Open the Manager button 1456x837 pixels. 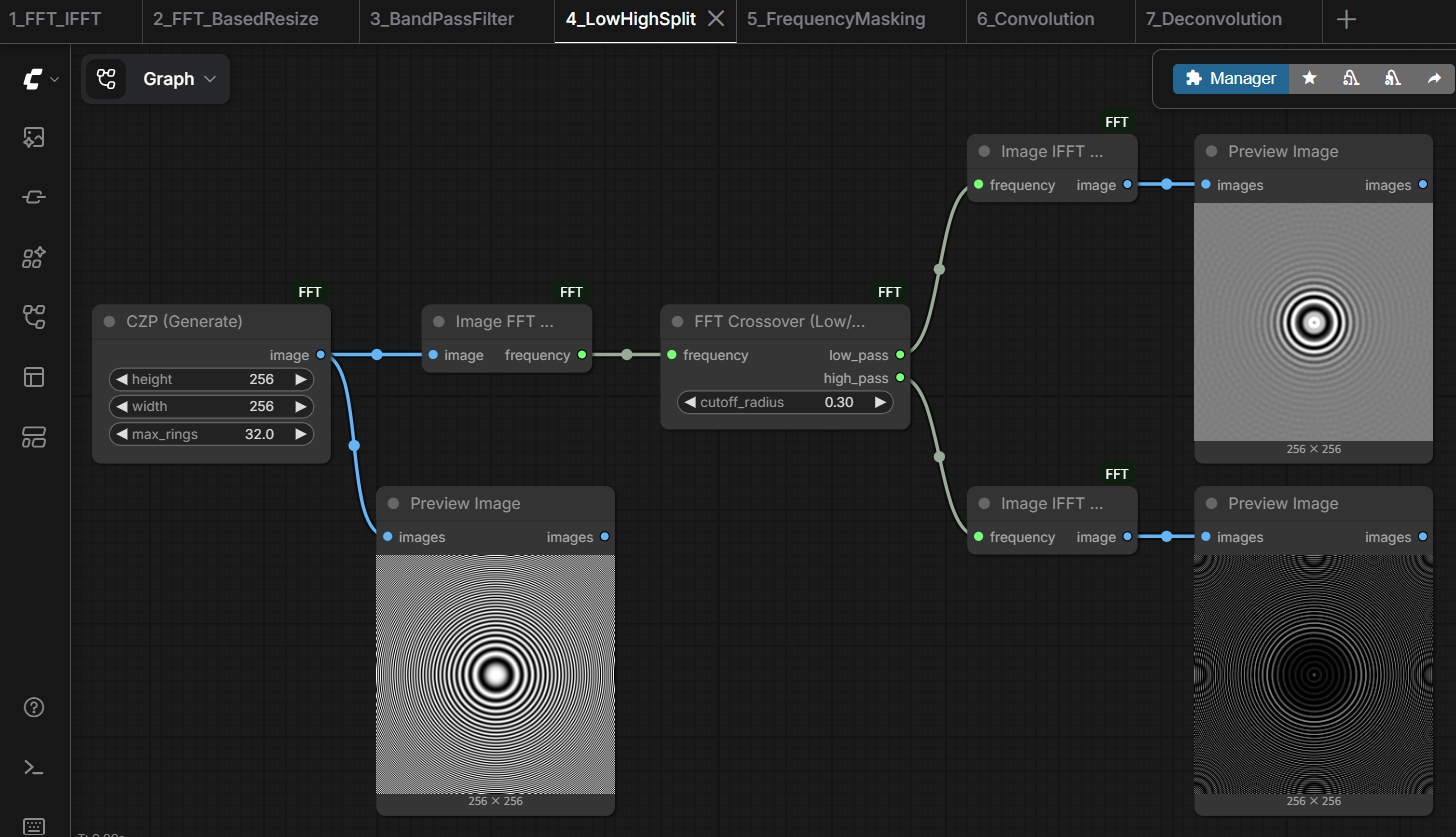pos(1231,78)
